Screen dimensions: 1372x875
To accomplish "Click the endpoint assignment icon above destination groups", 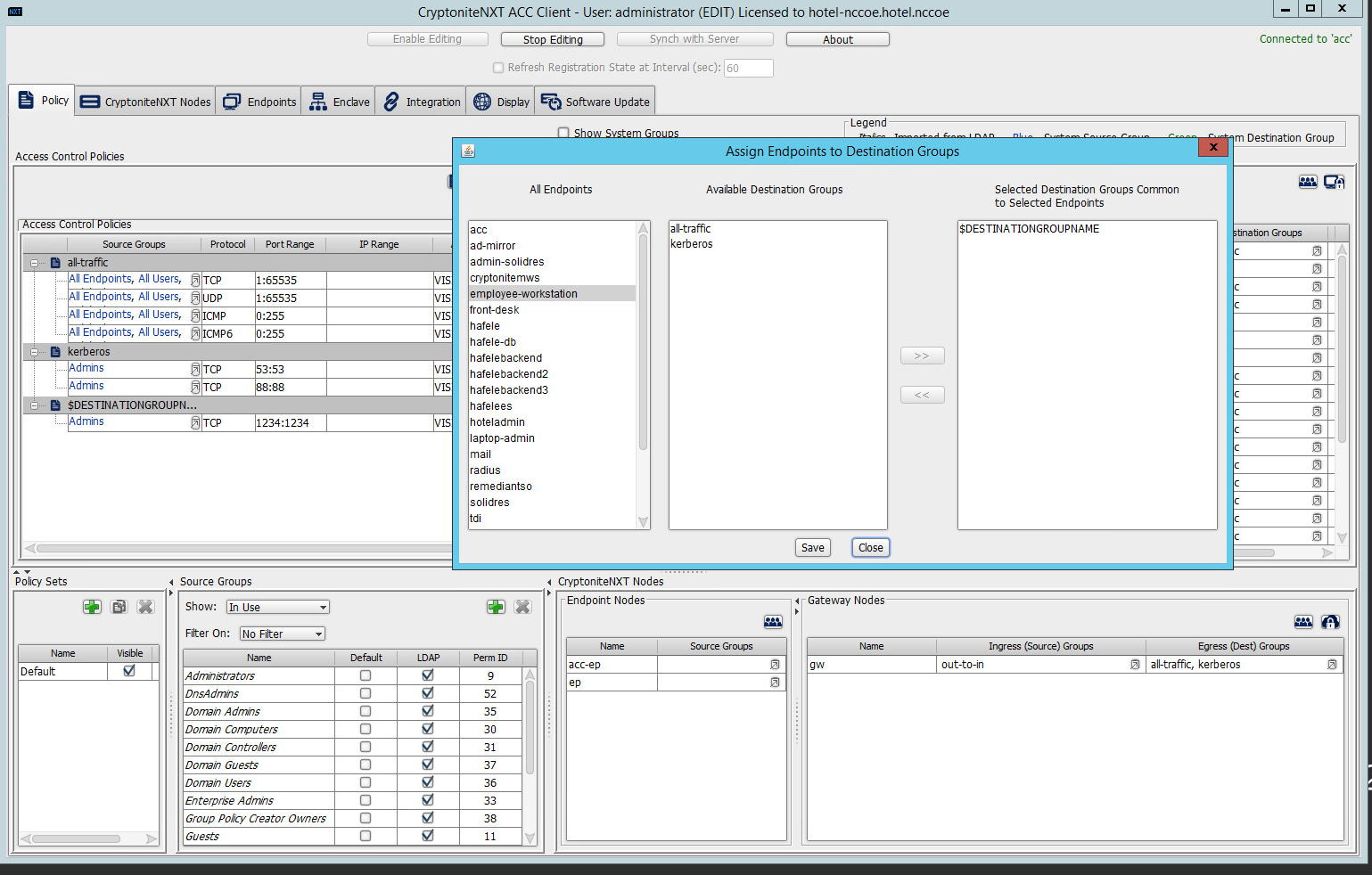I will pyautogui.click(x=1335, y=182).
